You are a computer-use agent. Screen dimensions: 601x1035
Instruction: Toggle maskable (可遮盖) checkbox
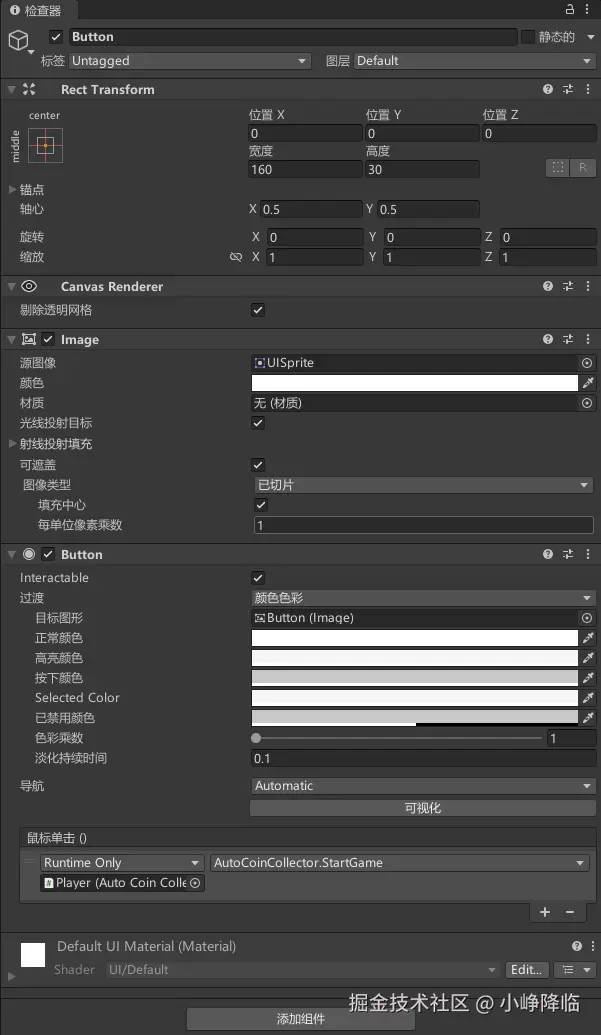click(x=258, y=465)
